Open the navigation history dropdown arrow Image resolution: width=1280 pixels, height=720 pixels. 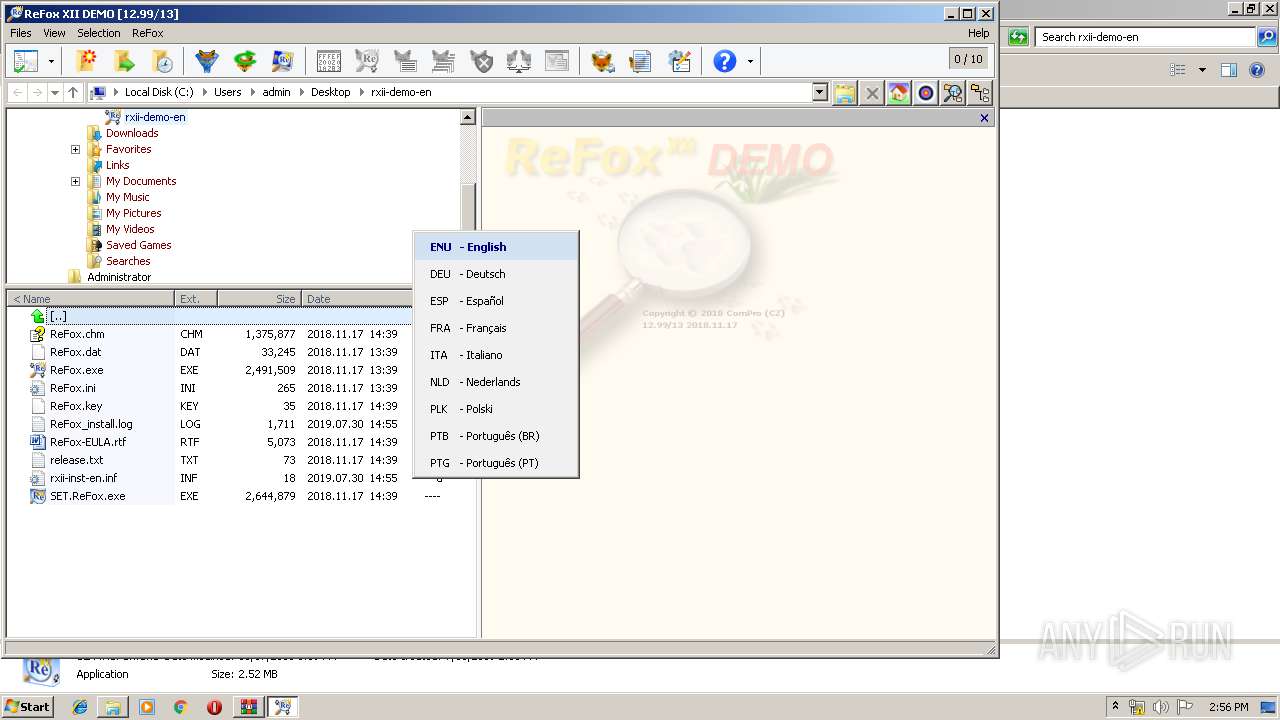pyautogui.click(x=55, y=92)
